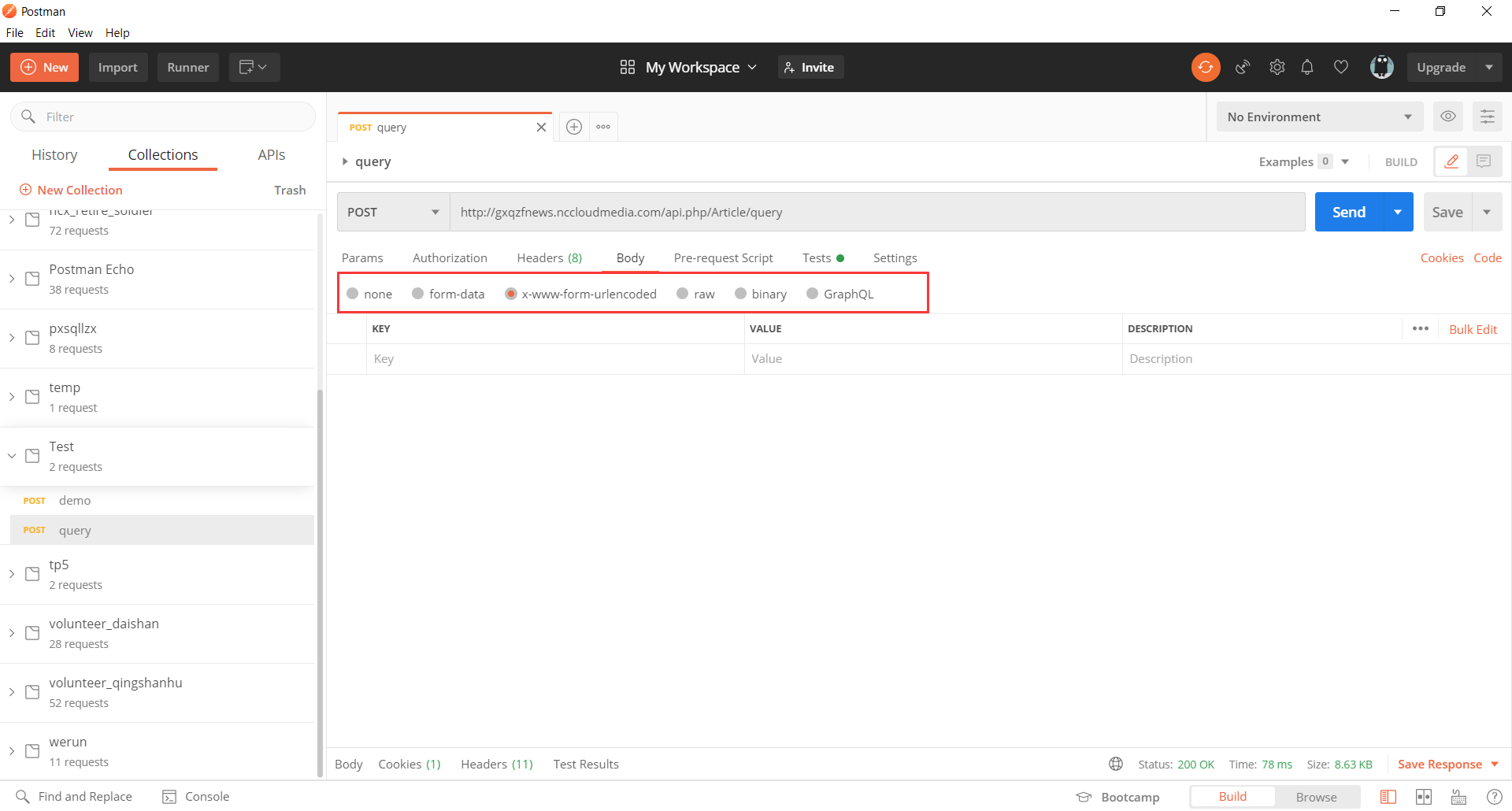Add a new request tab
Viewport: 1512px width, 811px height.
click(574, 127)
